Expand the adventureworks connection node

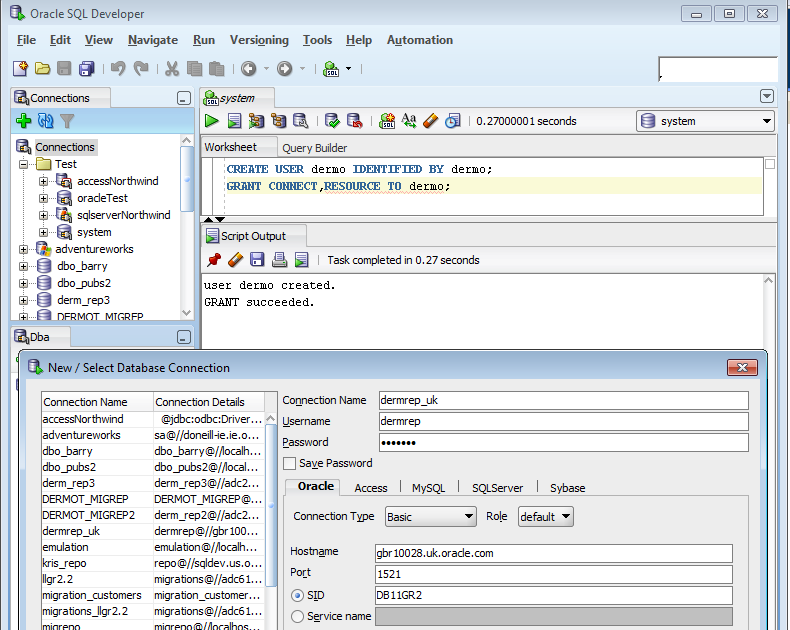coord(23,249)
